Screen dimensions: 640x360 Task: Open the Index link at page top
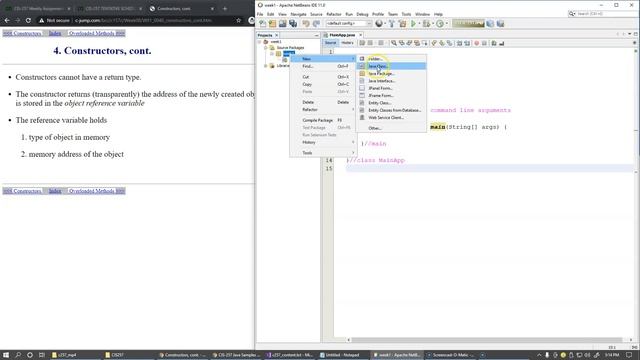pos(55,33)
